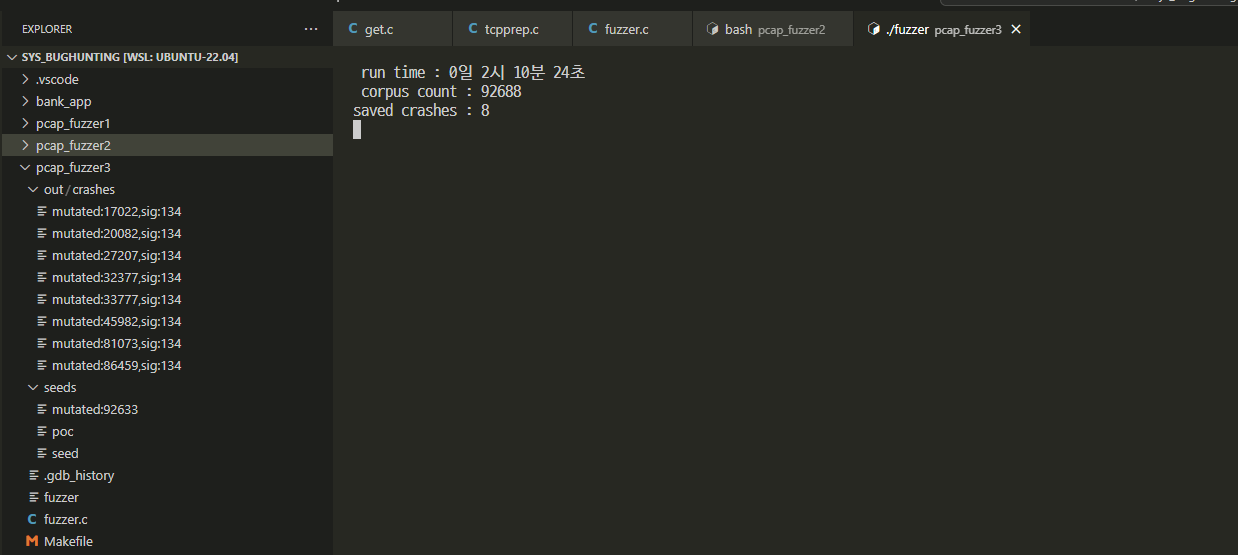
Task: Collapse the out/crashes folder
Action: tap(167, 189)
